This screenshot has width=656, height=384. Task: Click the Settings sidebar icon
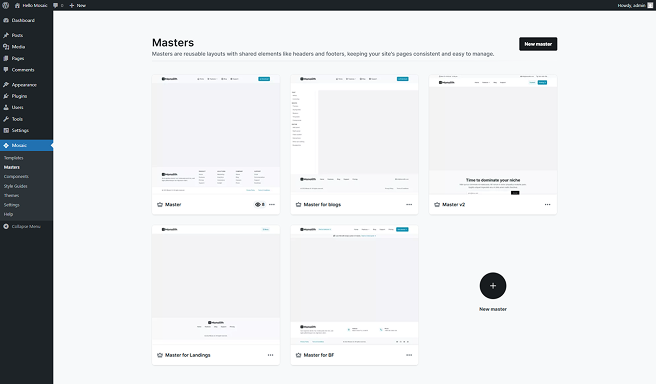pyautogui.click(x=6, y=130)
